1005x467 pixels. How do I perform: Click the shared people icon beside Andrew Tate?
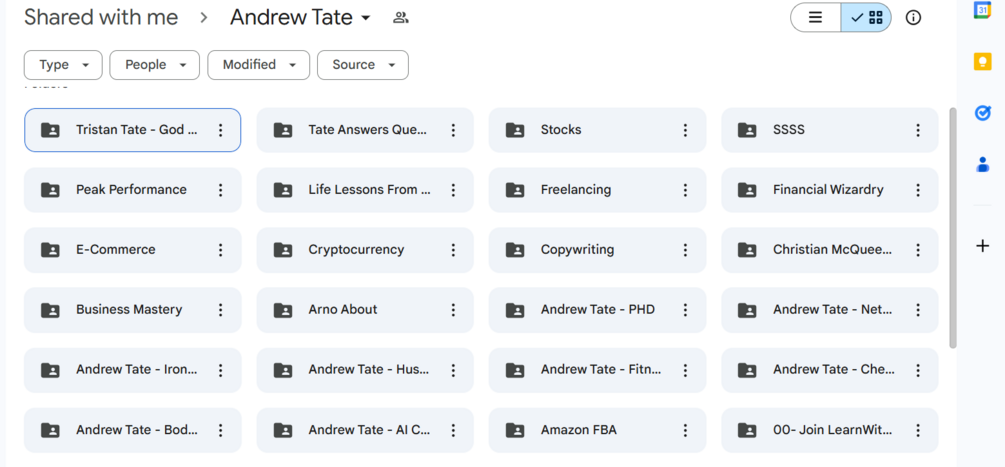(x=401, y=18)
